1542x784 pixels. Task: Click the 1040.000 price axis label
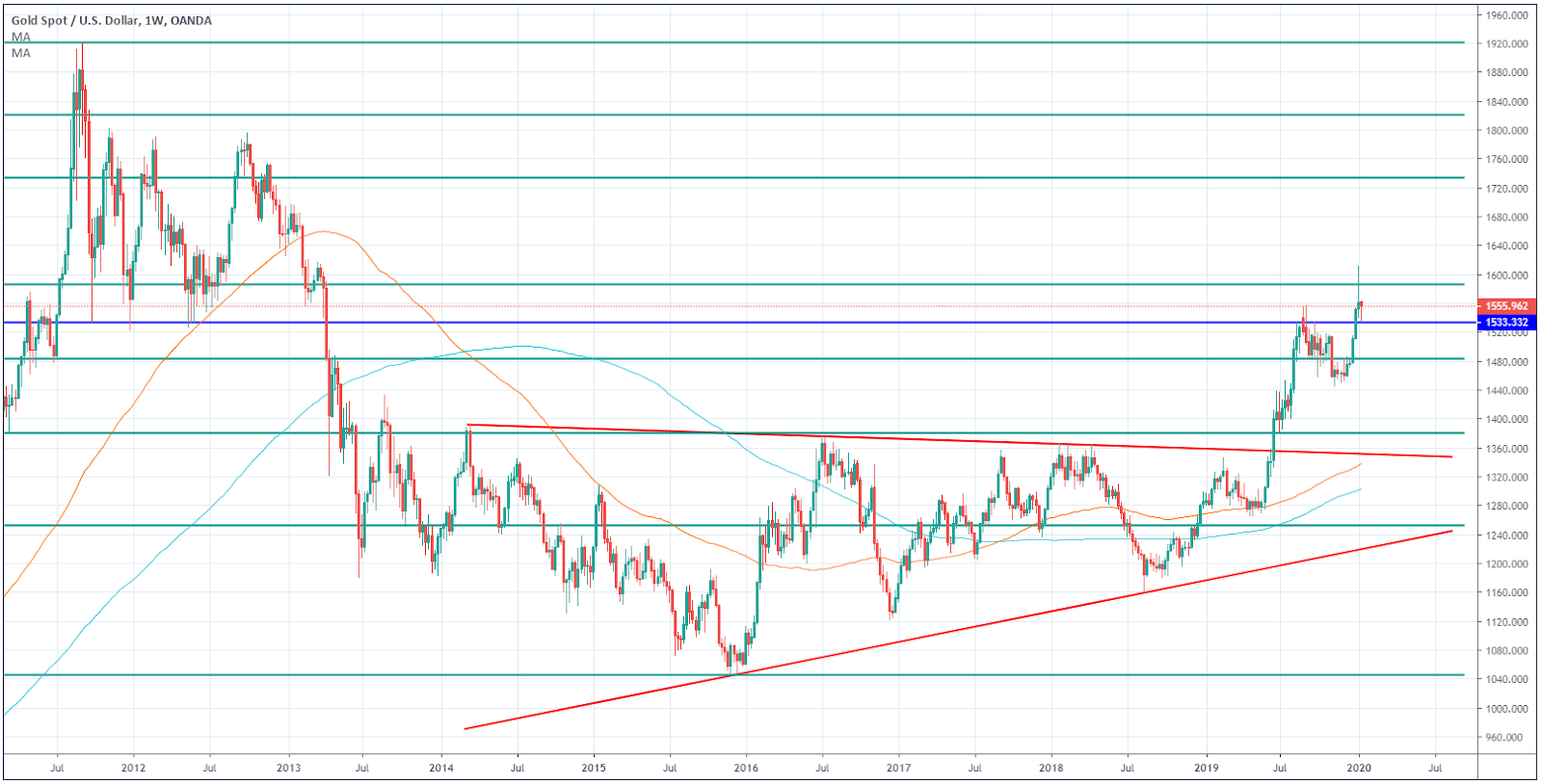1506,680
